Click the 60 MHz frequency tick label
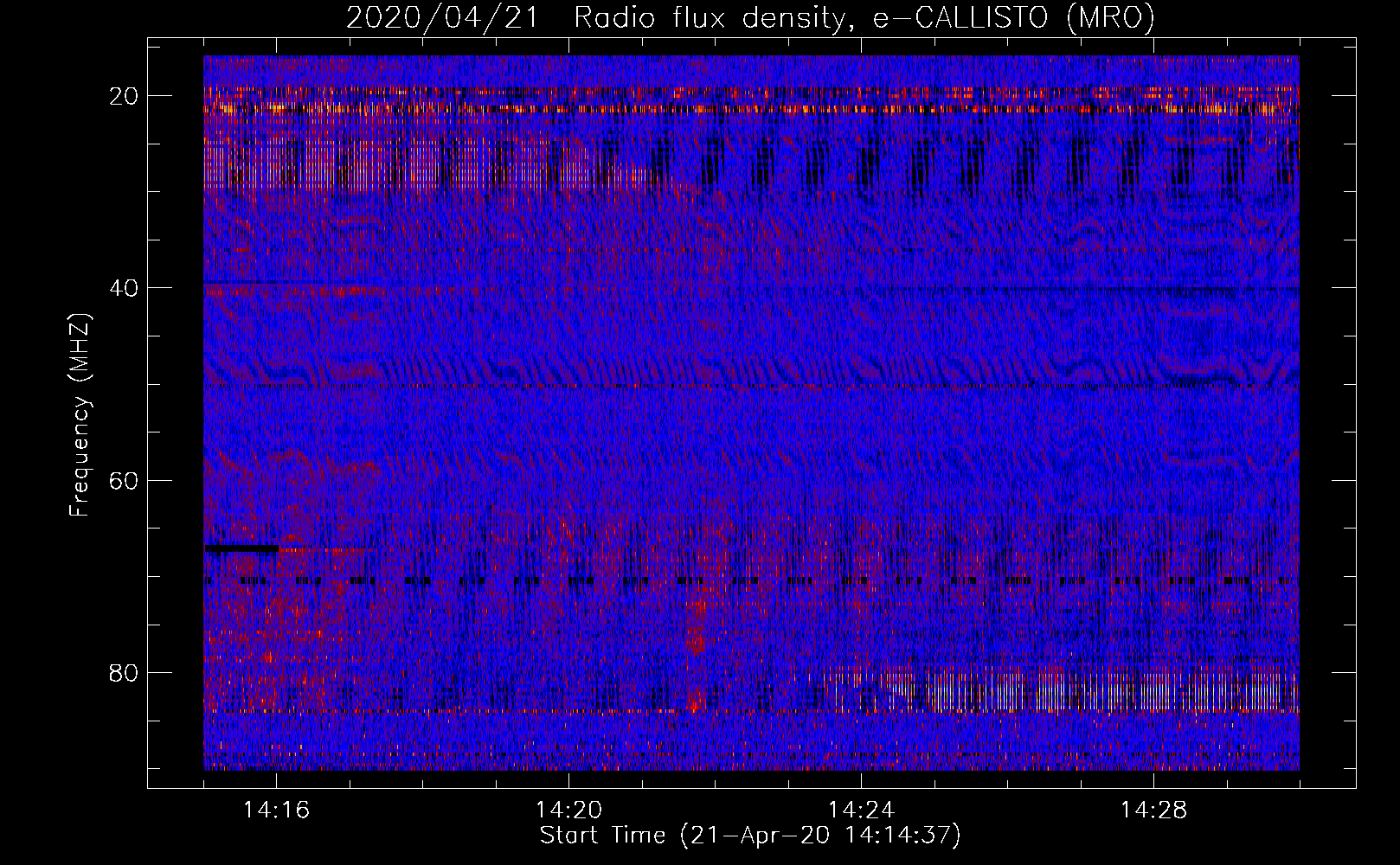 click(125, 480)
